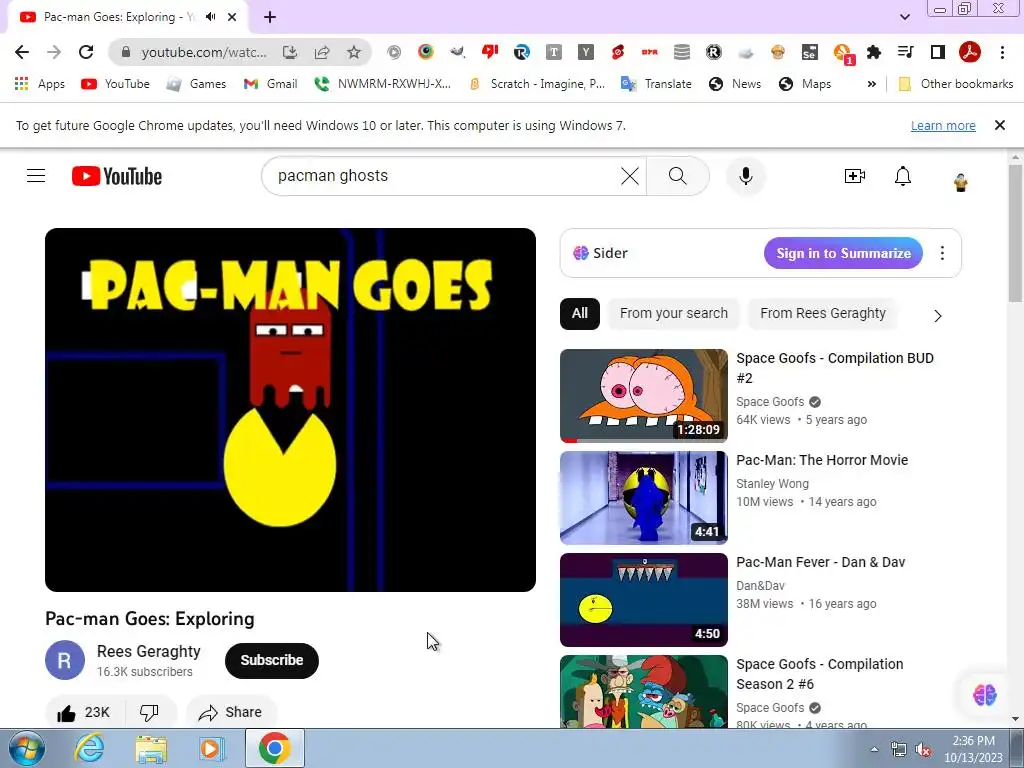1024x768 pixels.
Task: Clear the pacman ghosts search text
Action: (630, 176)
